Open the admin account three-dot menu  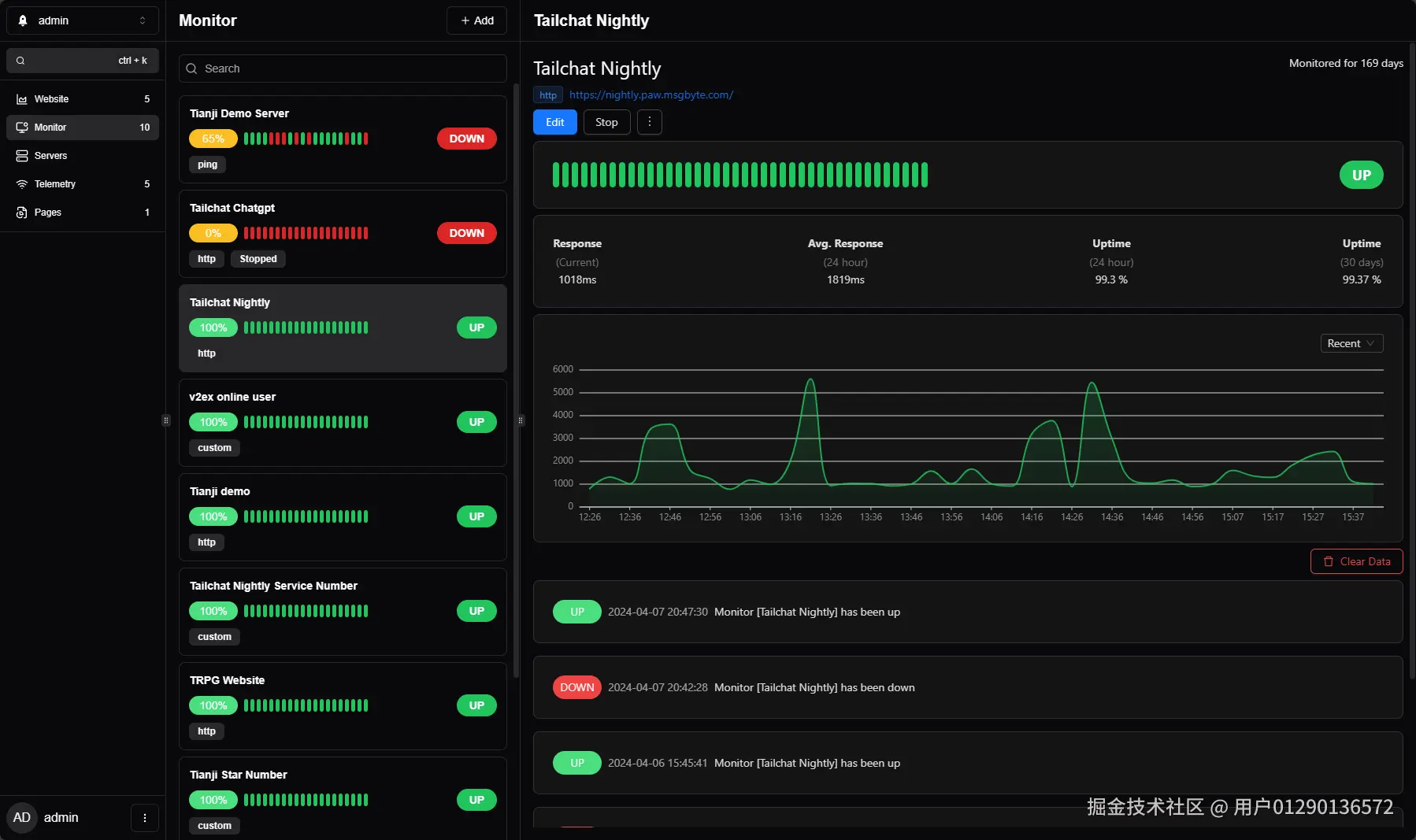tap(145, 818)
